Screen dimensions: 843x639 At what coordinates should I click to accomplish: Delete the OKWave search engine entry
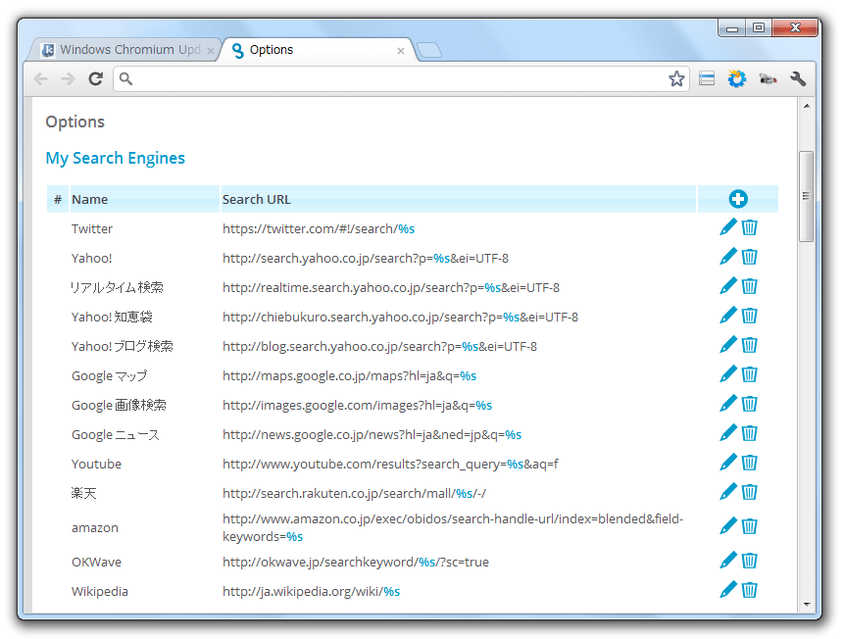point(749,561)
